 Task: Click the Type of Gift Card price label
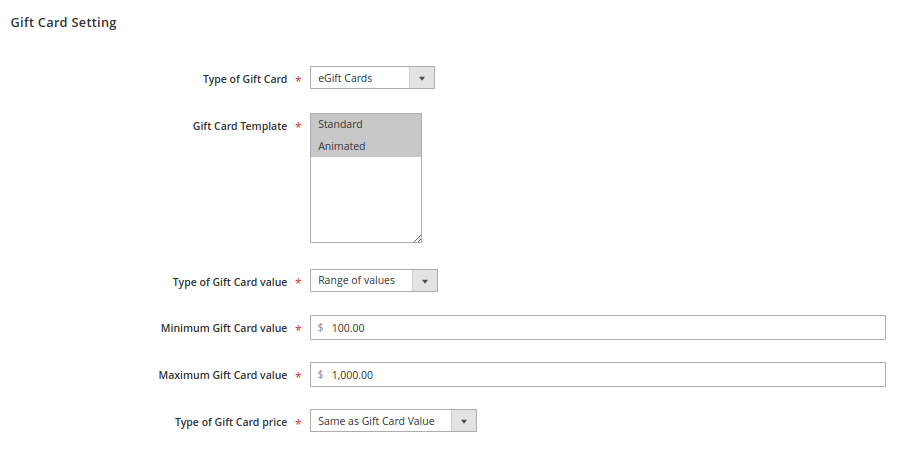pyautogui.click(x=230, y=422)
